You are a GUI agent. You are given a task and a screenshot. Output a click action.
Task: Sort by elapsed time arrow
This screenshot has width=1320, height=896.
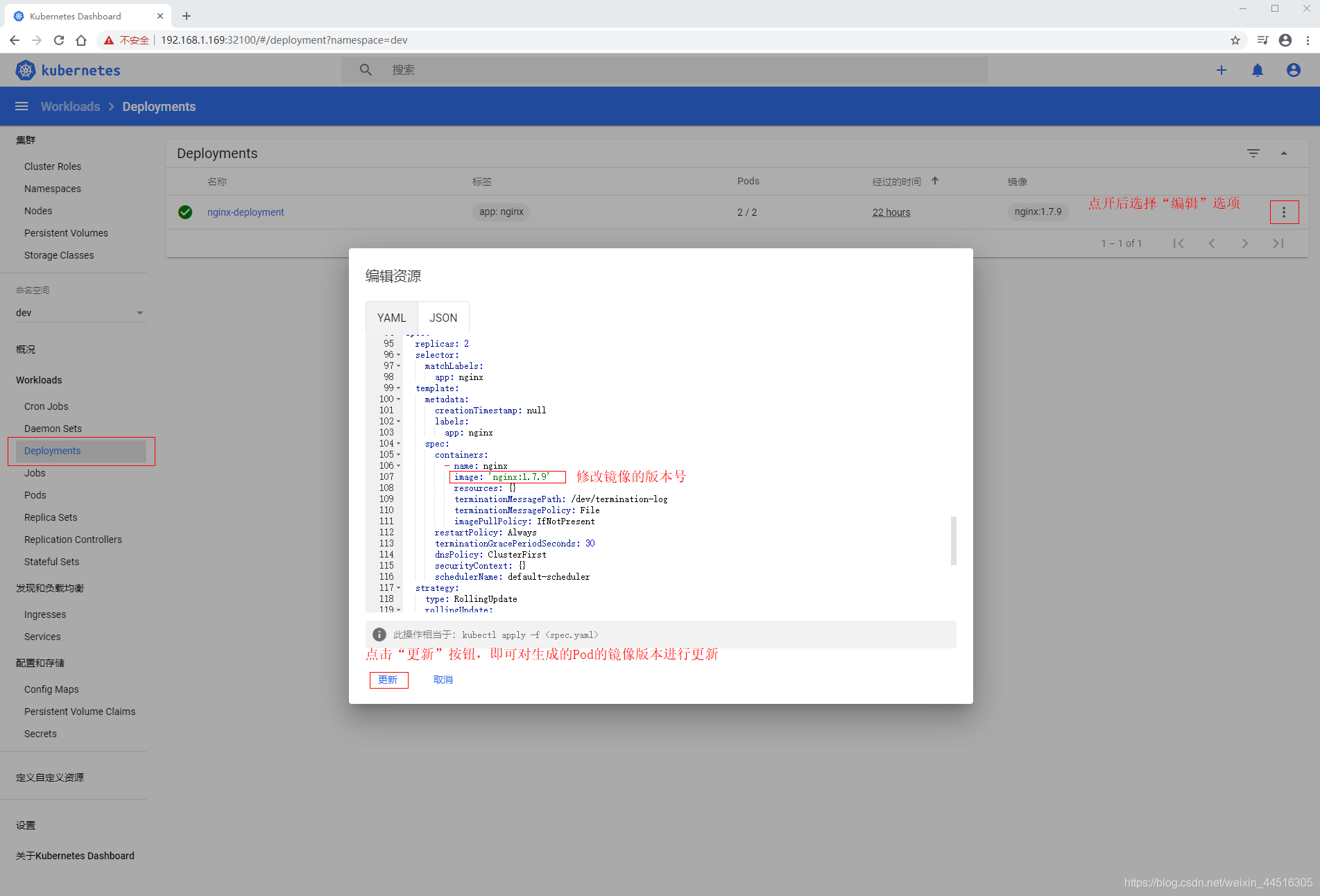pyautogui.click(x=935, y=181)
